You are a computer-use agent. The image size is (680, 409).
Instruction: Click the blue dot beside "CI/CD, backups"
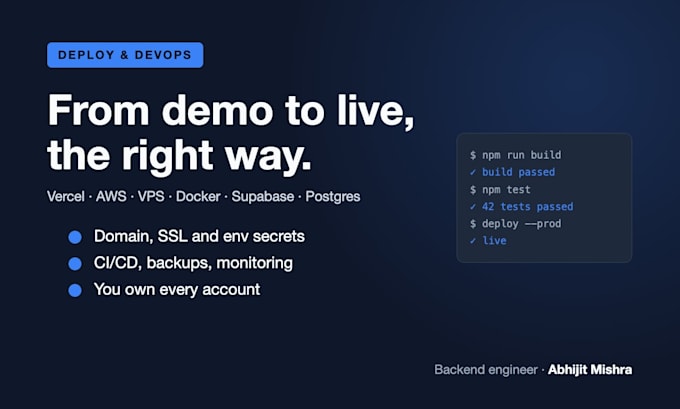click(x=75, y=264)
